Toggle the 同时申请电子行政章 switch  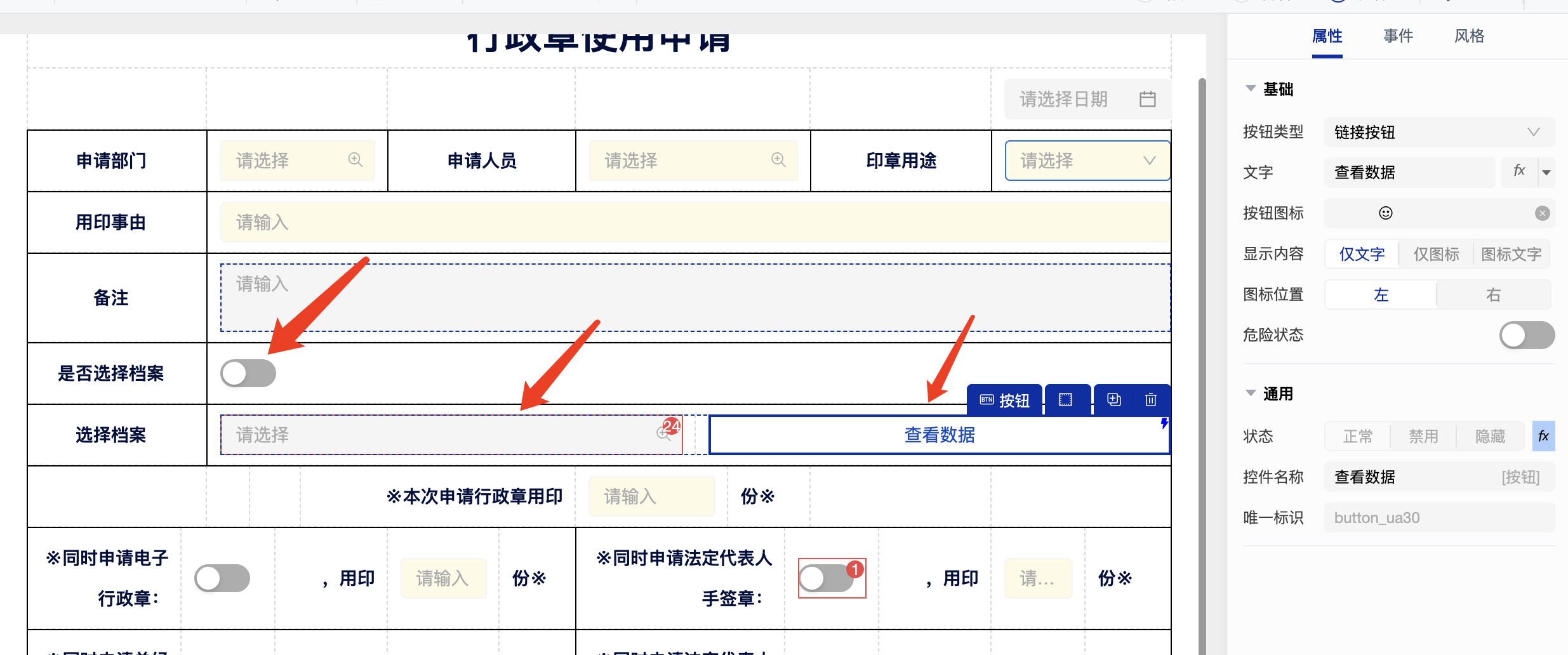click(222, 578)
